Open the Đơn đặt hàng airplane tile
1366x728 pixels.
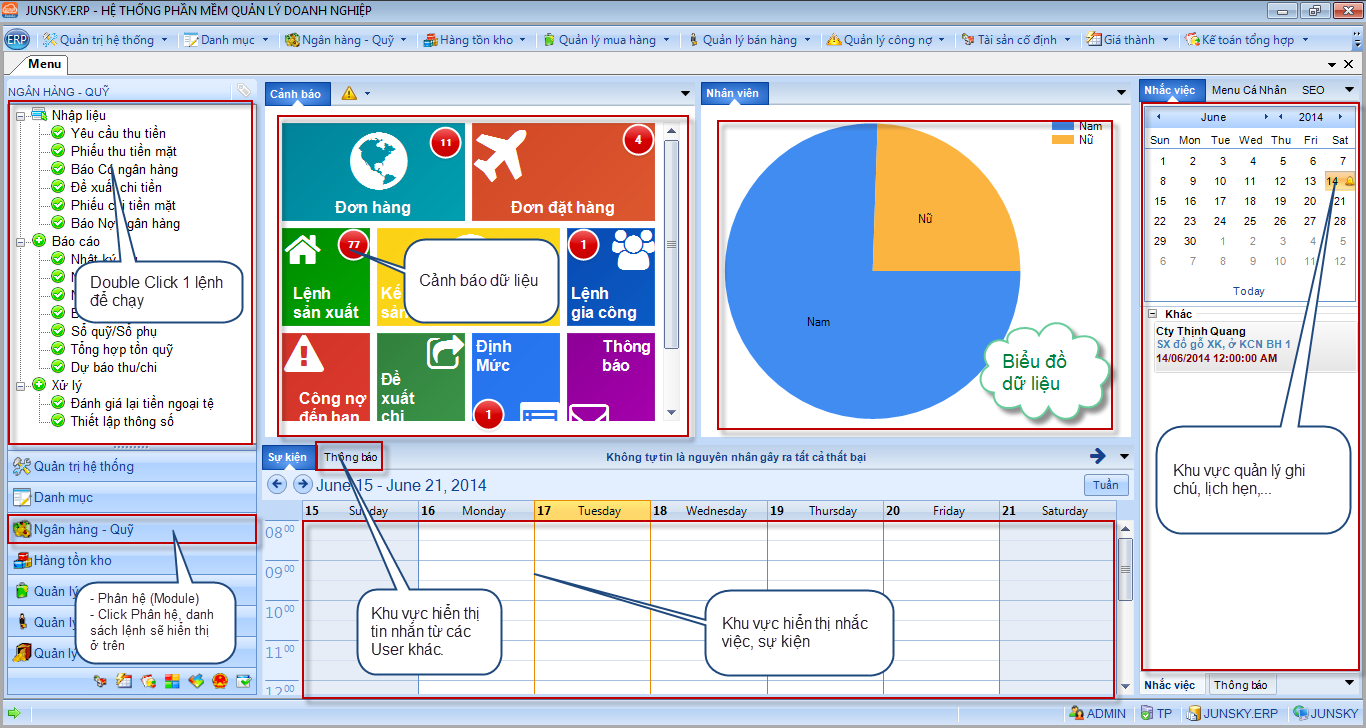(x=562, y=172)
